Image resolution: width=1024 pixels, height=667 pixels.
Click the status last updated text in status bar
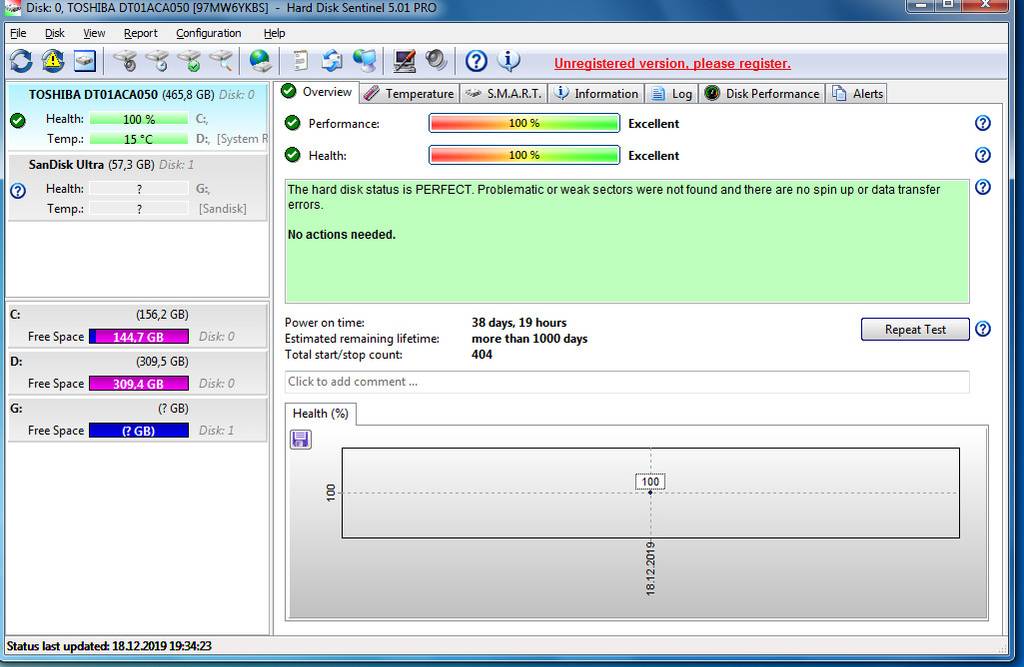(x=109, y=646)
